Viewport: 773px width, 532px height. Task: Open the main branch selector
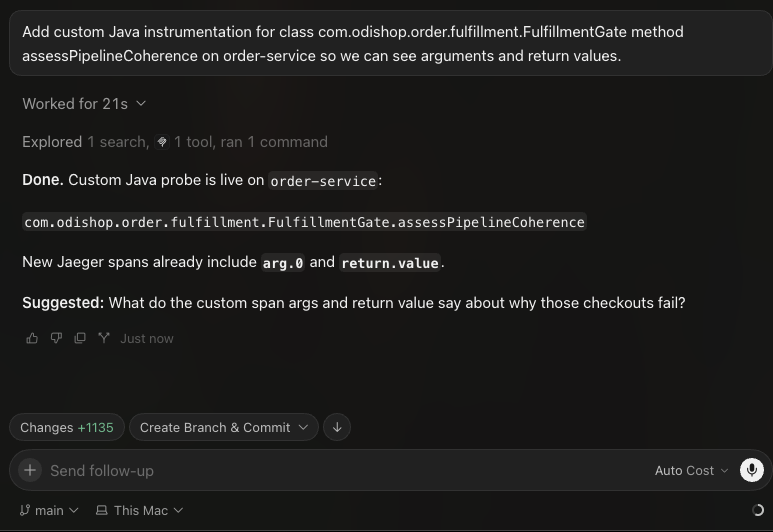(49, 510)
